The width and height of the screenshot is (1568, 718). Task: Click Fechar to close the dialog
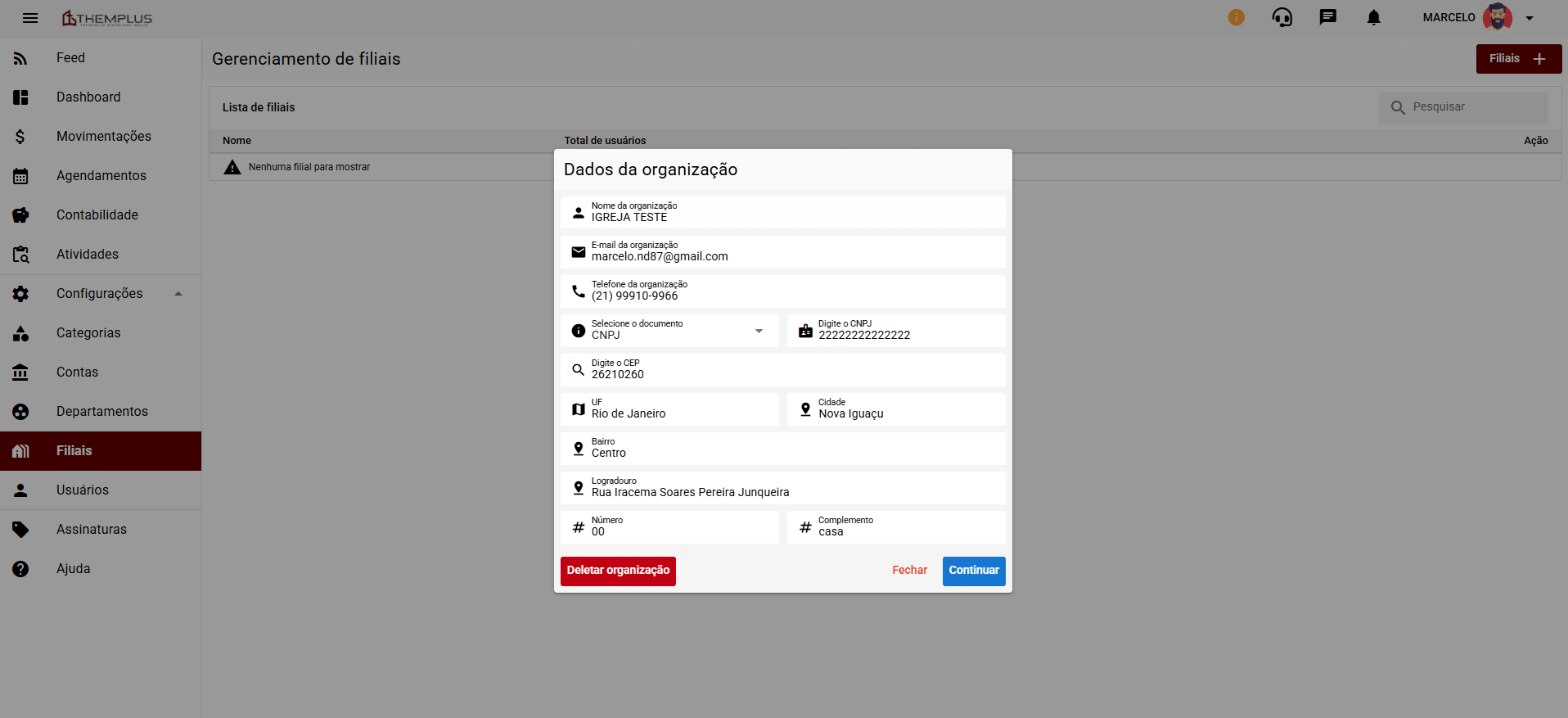[x=909, y=571]
